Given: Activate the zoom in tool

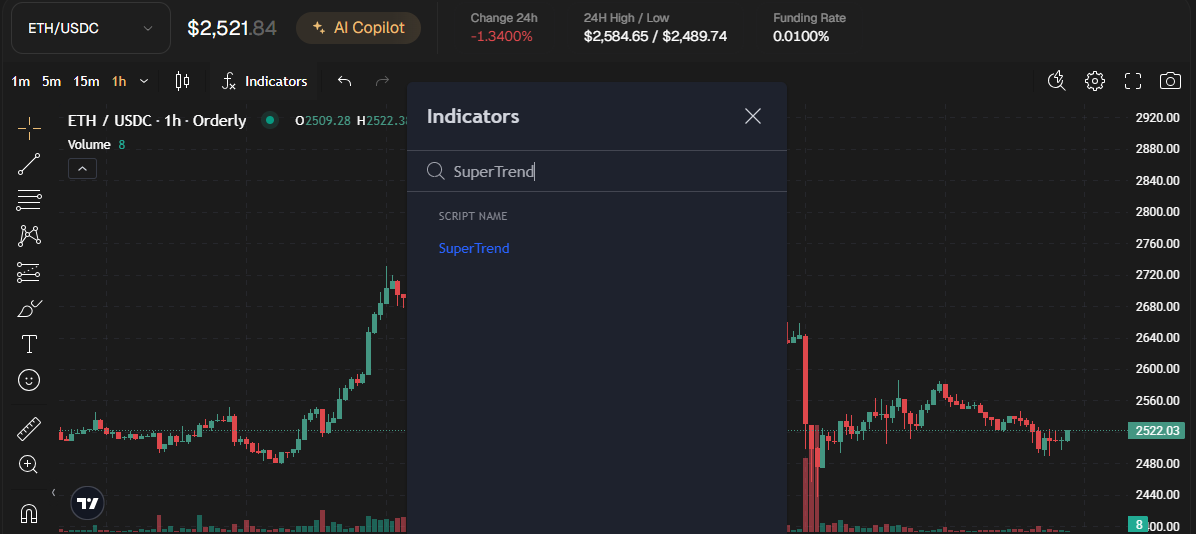Looking at the screenshot, I should 29,465.
